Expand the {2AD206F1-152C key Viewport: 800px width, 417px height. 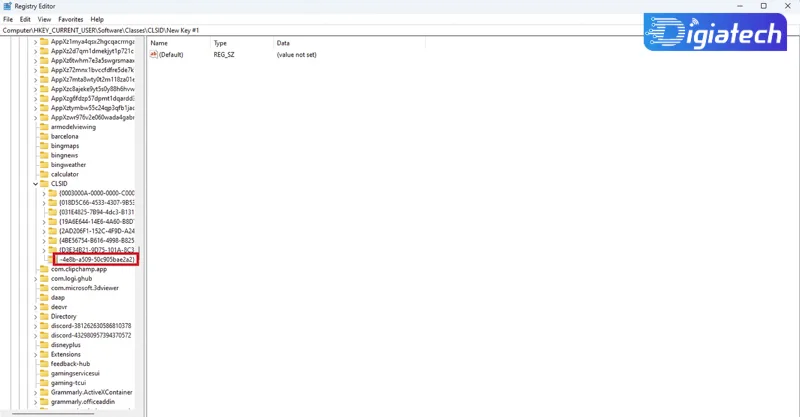click(44, 231)
